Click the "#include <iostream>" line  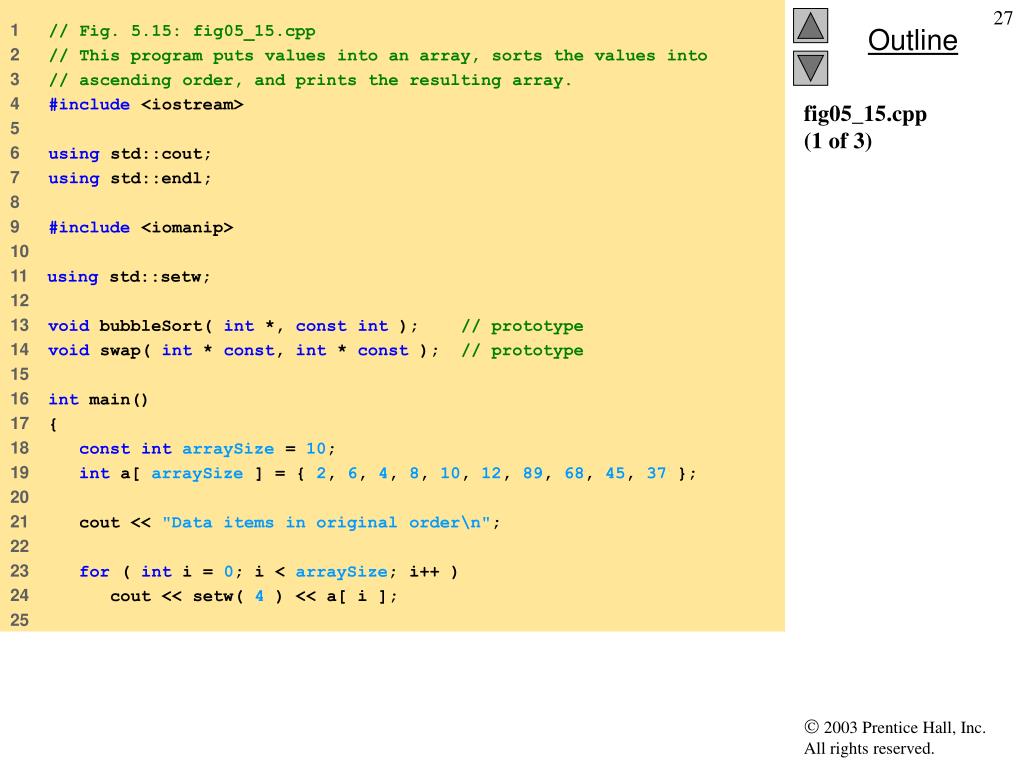point(146,104)
